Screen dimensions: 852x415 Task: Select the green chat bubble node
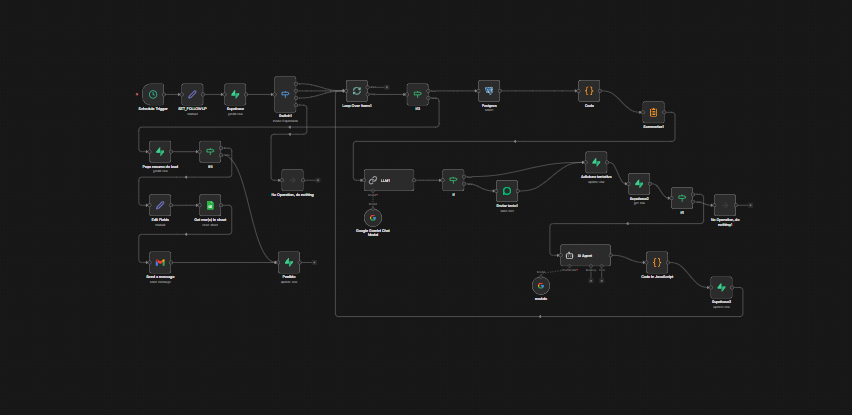click(507, 190)
